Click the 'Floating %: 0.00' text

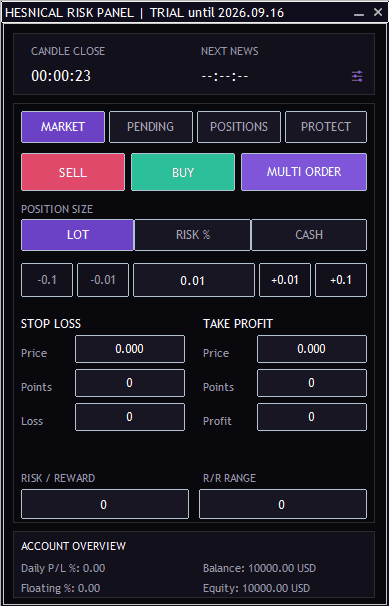61,588
